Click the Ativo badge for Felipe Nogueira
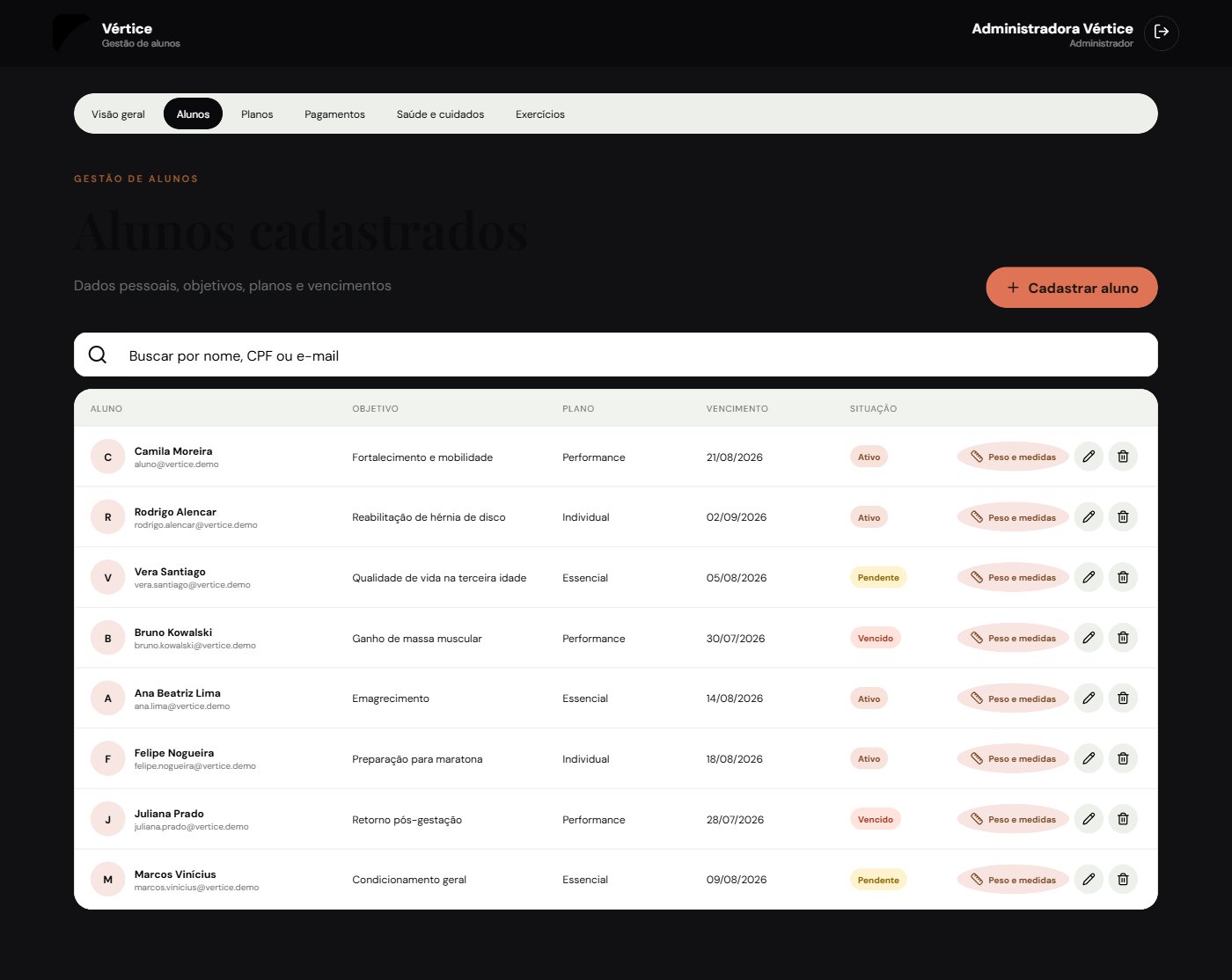The width and height of the screenshot is (1232, 980). (x=869, y=758)
